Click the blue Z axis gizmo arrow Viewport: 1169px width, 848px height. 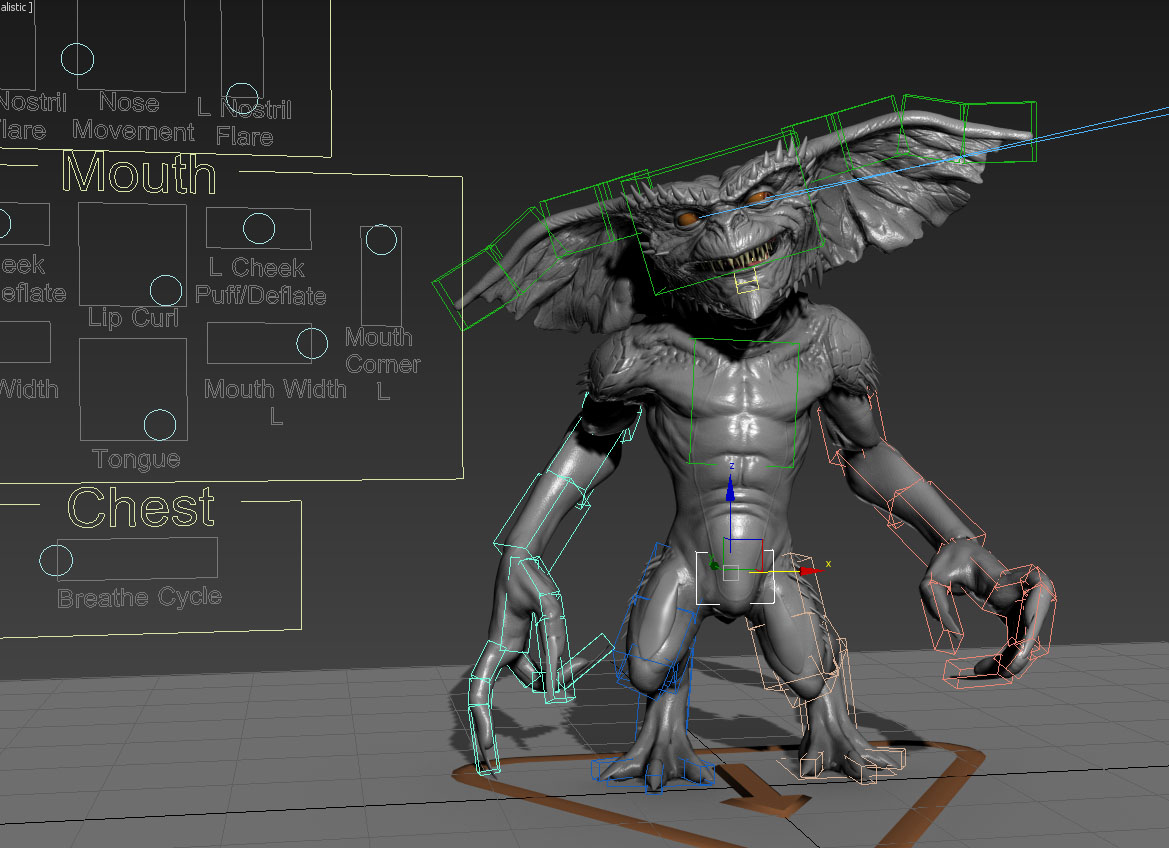pyautogui.click(x=730, y=489)
